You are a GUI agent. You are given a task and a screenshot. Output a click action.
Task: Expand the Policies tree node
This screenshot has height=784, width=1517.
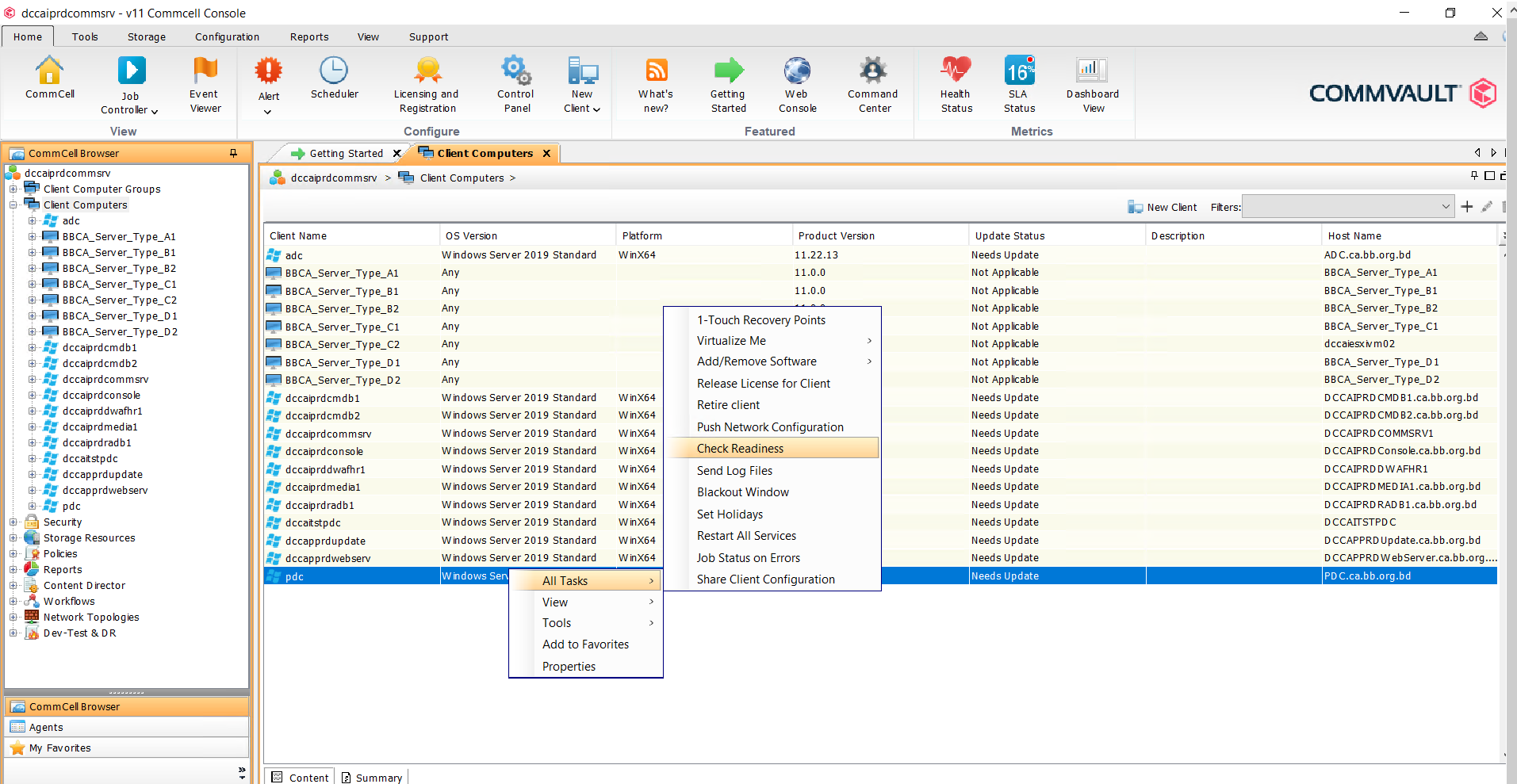[x=13, y=553]
